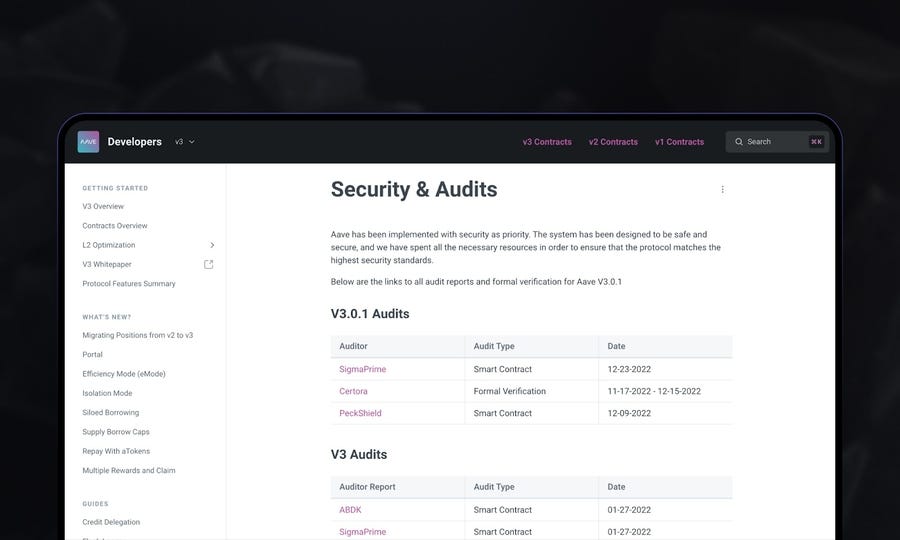Open the page options kebab menu

click(x=722, y=189)
